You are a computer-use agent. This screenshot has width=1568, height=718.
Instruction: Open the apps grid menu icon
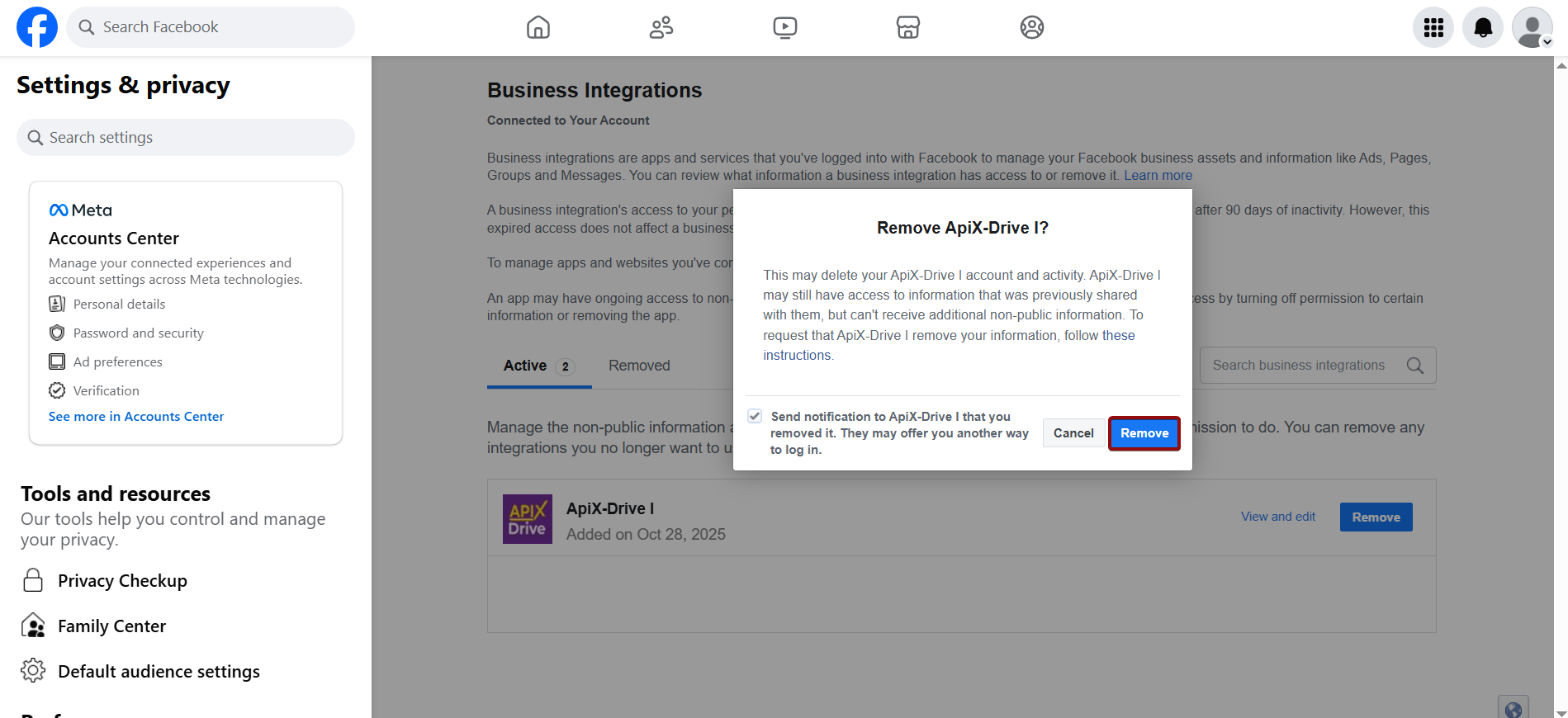tap(1433, 27)
